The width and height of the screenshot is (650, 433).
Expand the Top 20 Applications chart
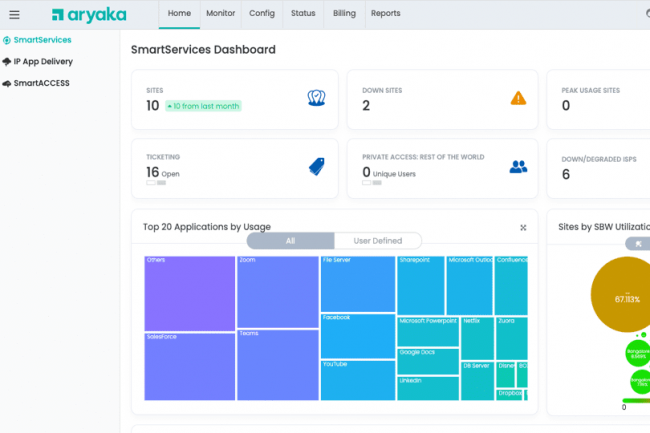pos(523,227)
